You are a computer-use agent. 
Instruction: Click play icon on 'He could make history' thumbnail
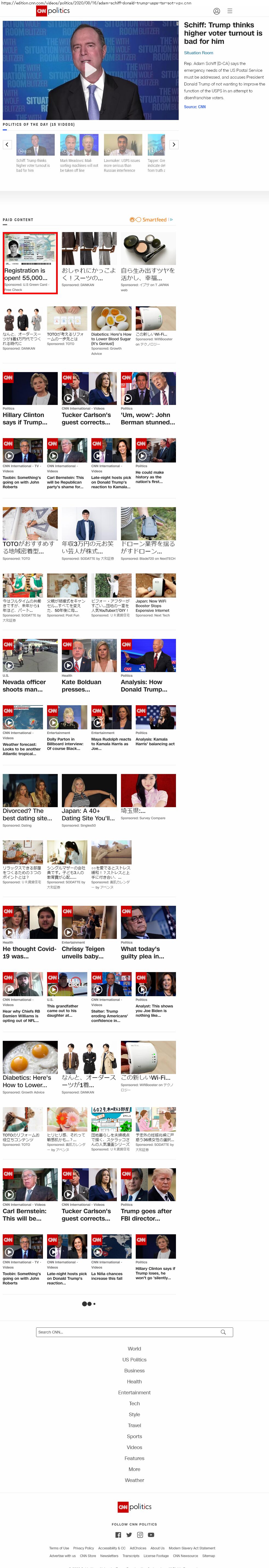[x=142, y=456]
